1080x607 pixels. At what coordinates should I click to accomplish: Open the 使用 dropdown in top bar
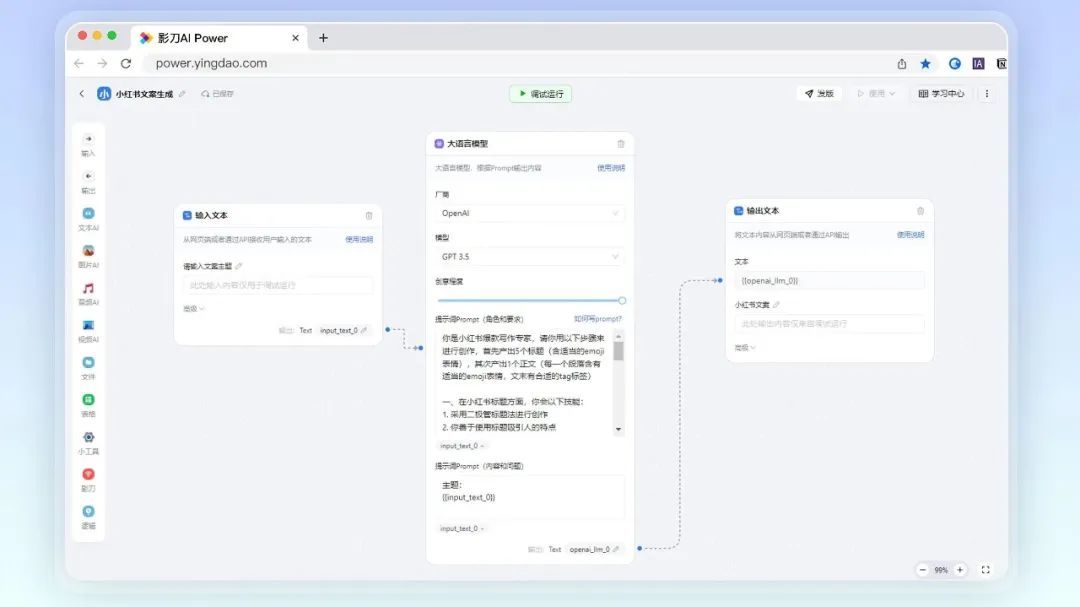point(875,94)
